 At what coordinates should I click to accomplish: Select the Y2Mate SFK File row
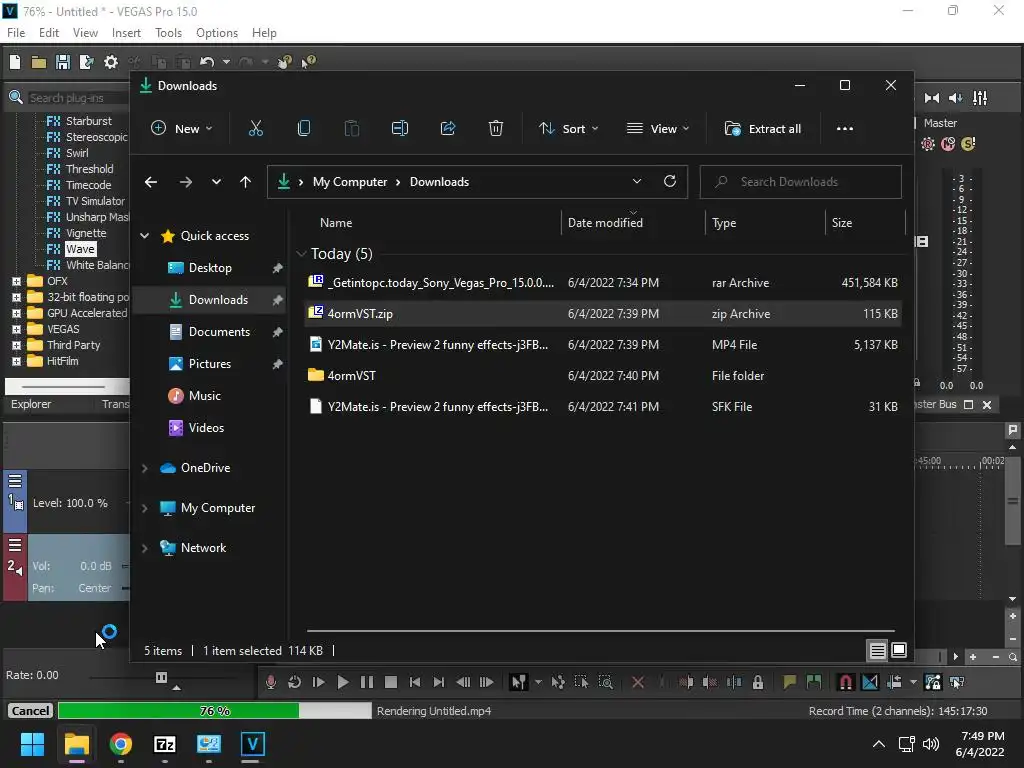point(603,406)
